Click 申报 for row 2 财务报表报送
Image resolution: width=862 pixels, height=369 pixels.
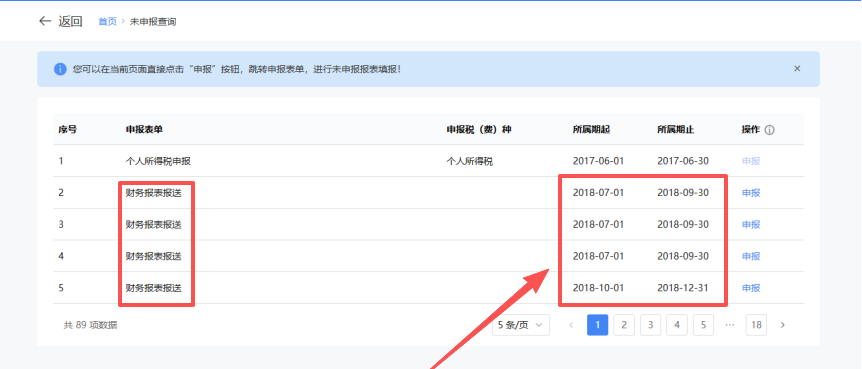tap(751, 193)
